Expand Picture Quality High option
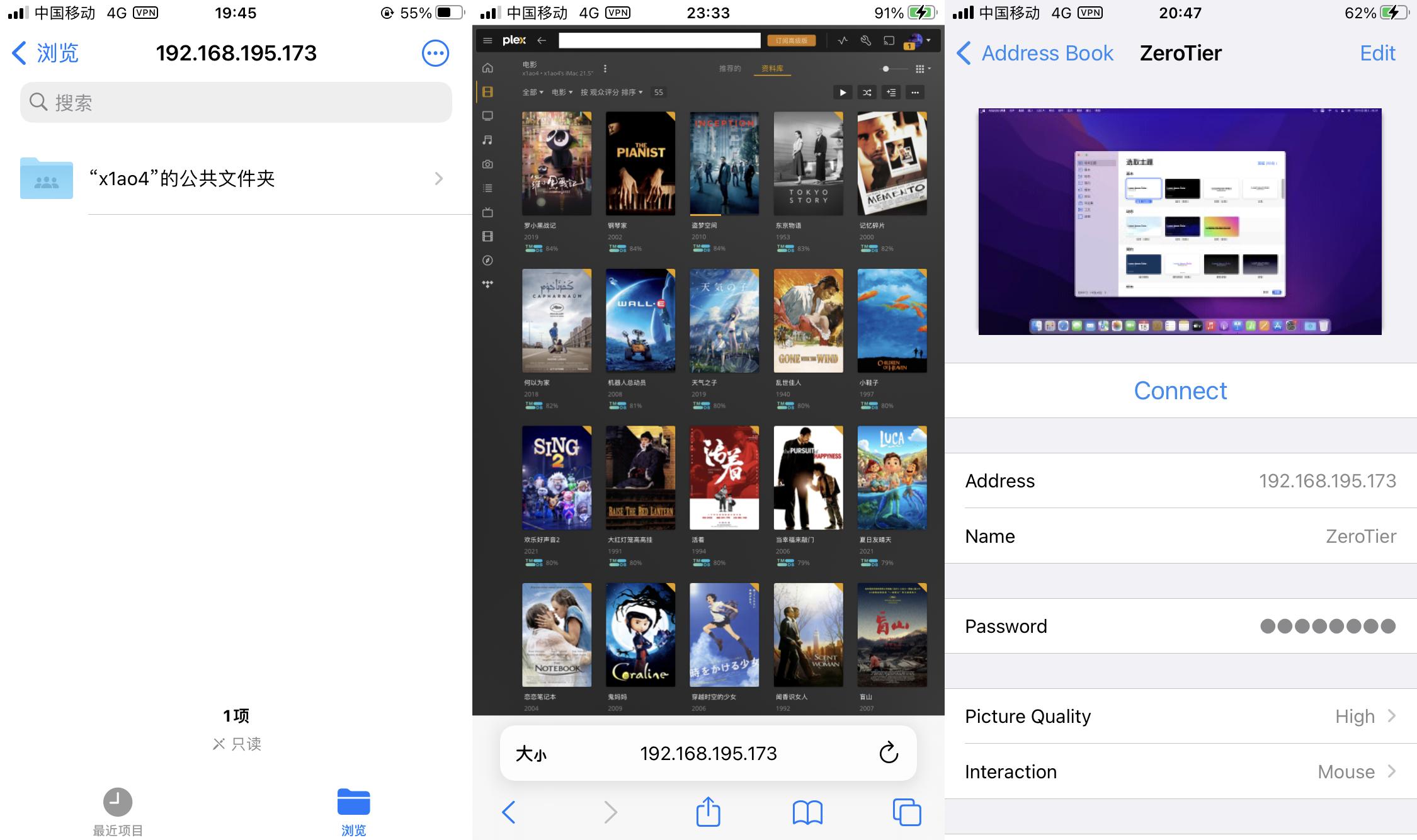Image resolution: width=1417 pixels, height=840 pixels. click(1365, 716)
